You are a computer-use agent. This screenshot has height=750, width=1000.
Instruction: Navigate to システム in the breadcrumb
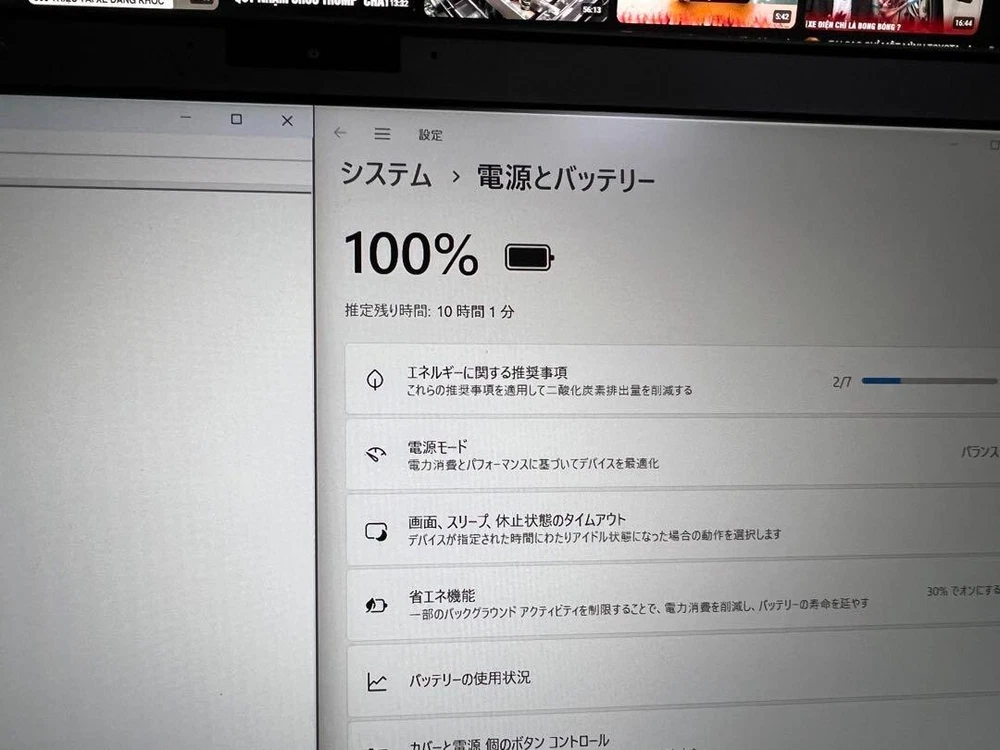click(x=386, y=175)
